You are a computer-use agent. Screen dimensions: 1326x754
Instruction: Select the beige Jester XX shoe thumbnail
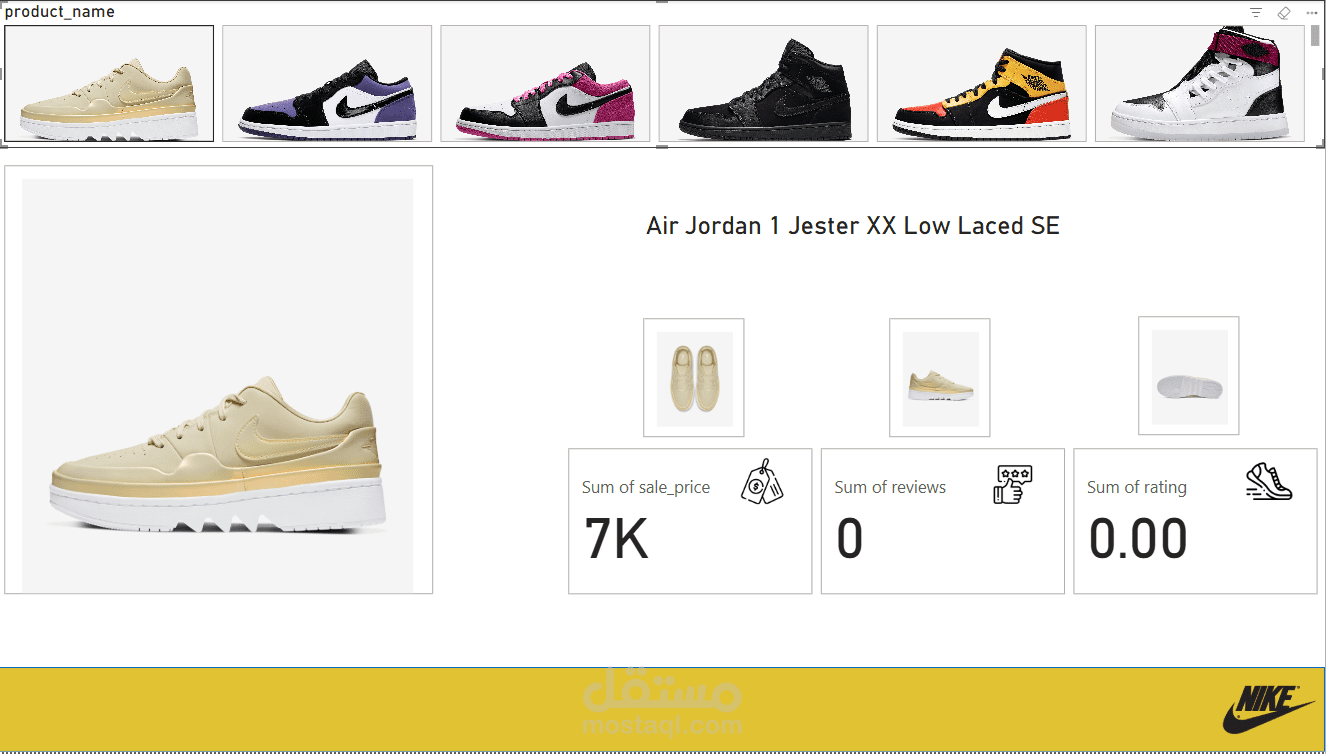coord(109,84)
